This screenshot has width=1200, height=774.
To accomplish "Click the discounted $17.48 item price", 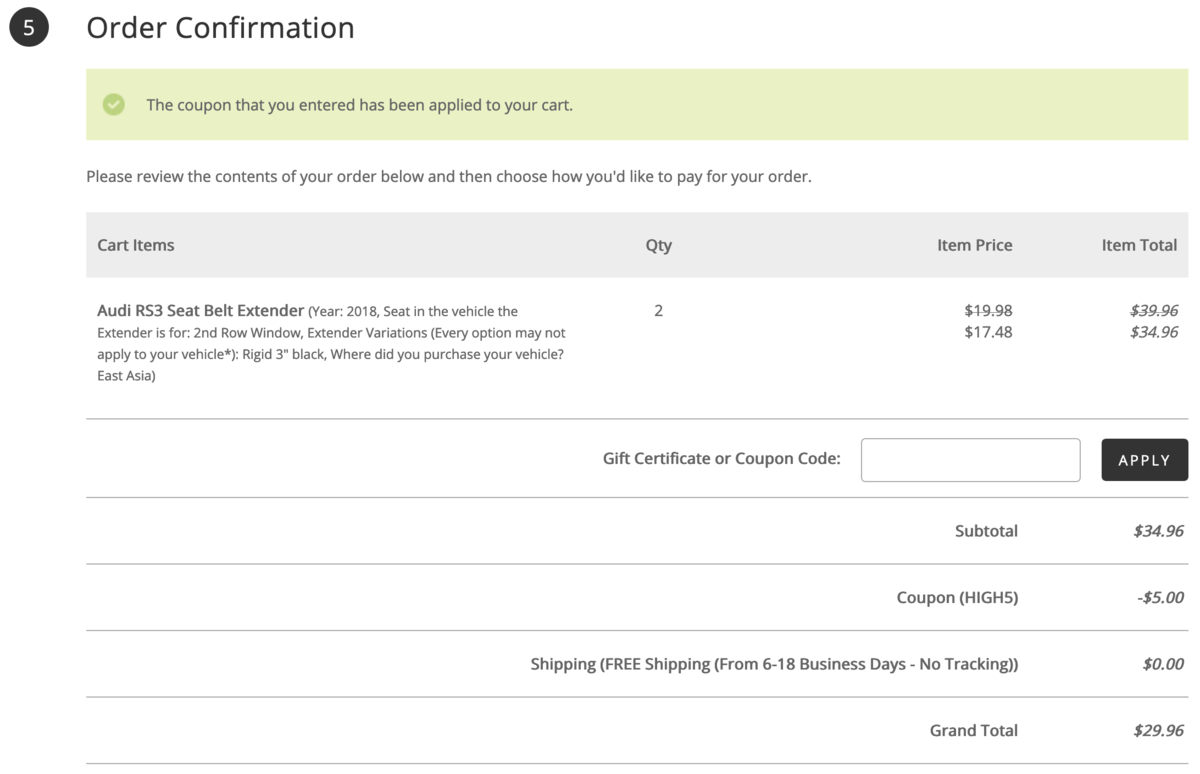I will (x=988, y=332).
